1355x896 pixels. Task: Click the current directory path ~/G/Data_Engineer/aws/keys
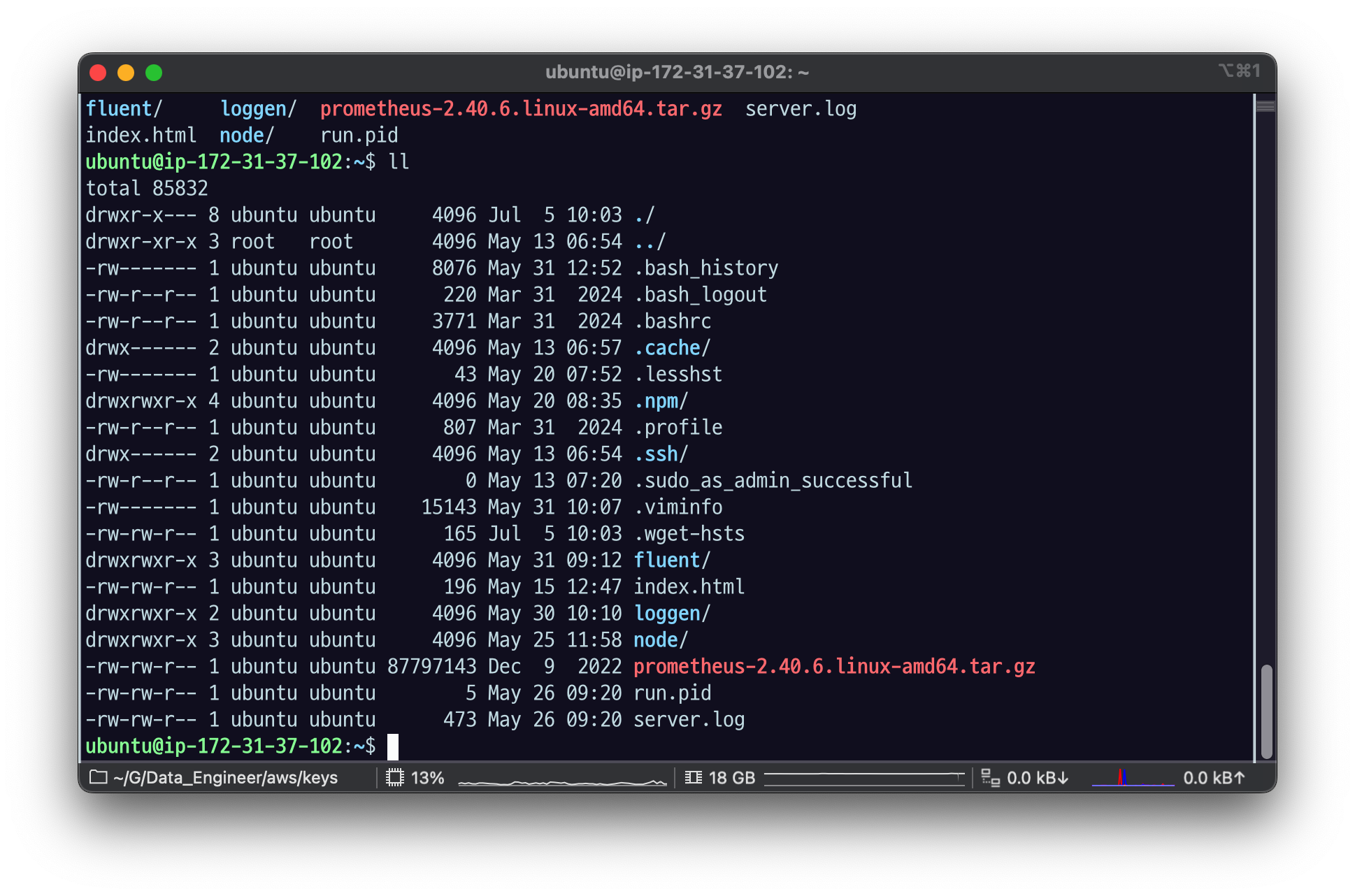(x=225, y=777)
